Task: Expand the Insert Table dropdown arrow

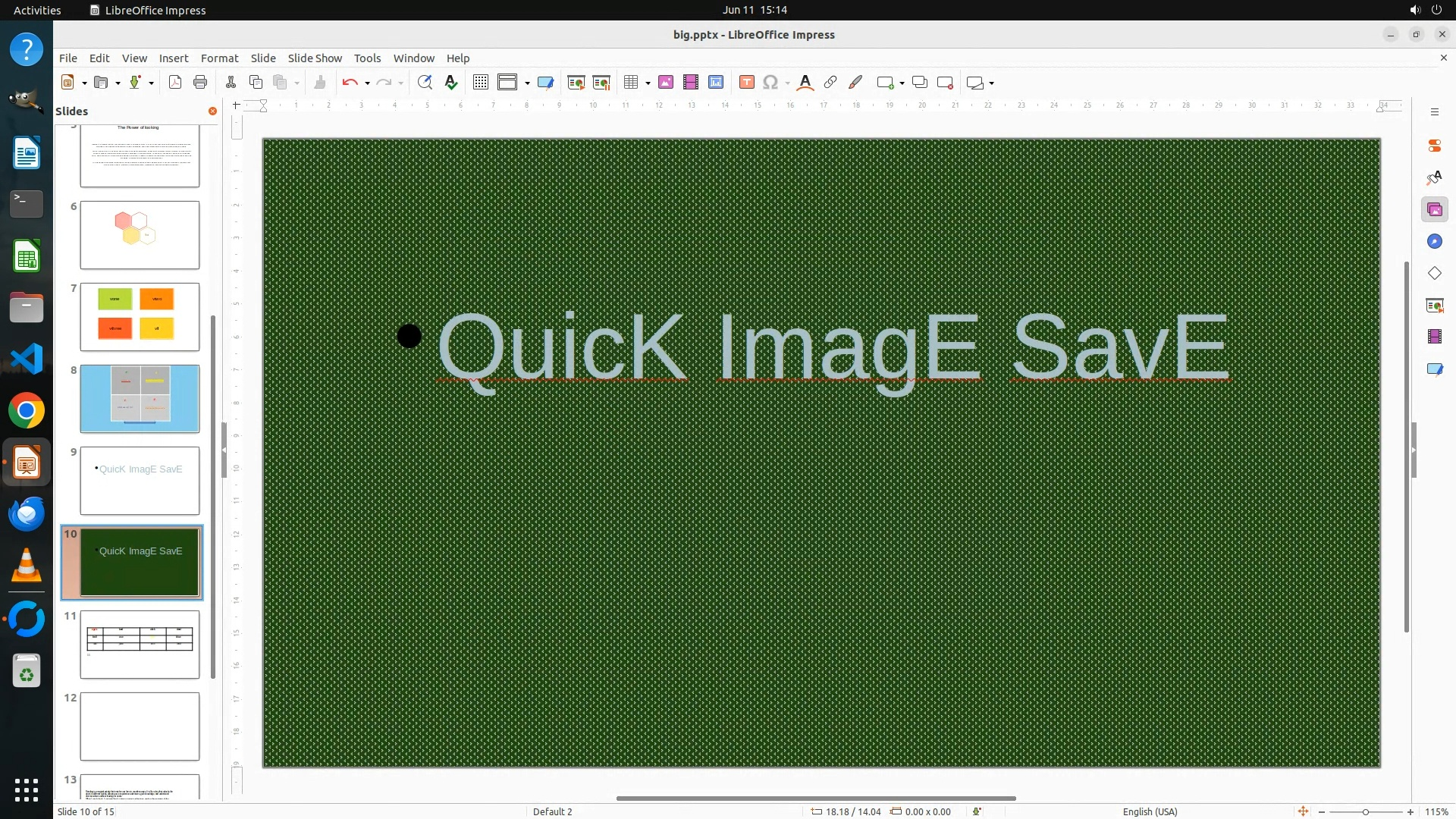Action: point(648,83)
